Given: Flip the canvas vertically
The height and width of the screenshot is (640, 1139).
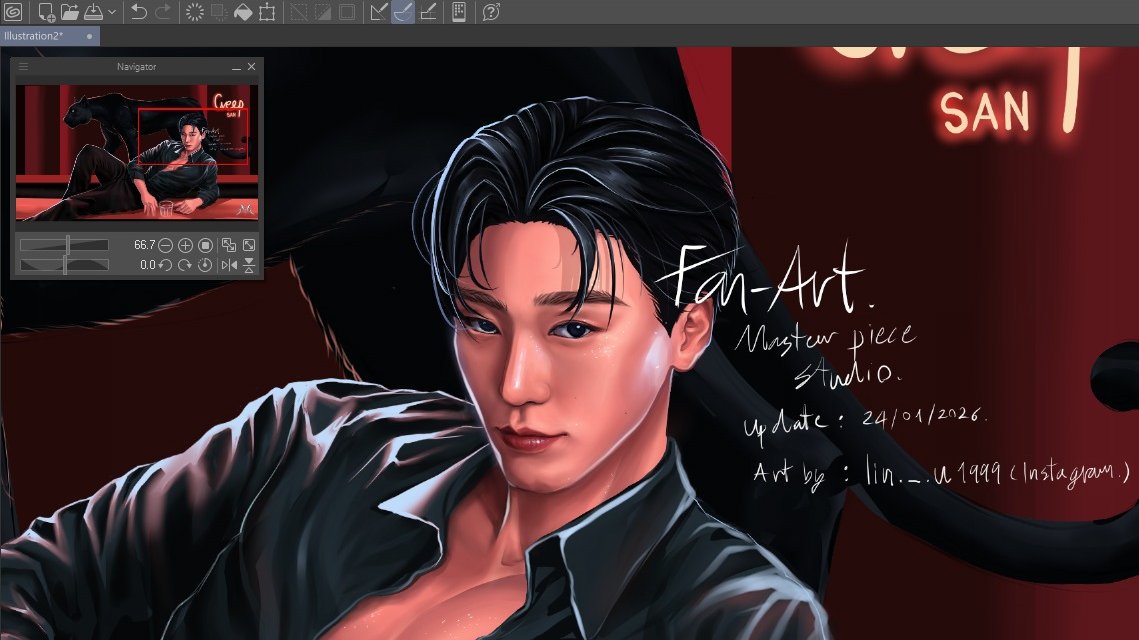Looking at the screenshot, I should [x=249, y=265].
